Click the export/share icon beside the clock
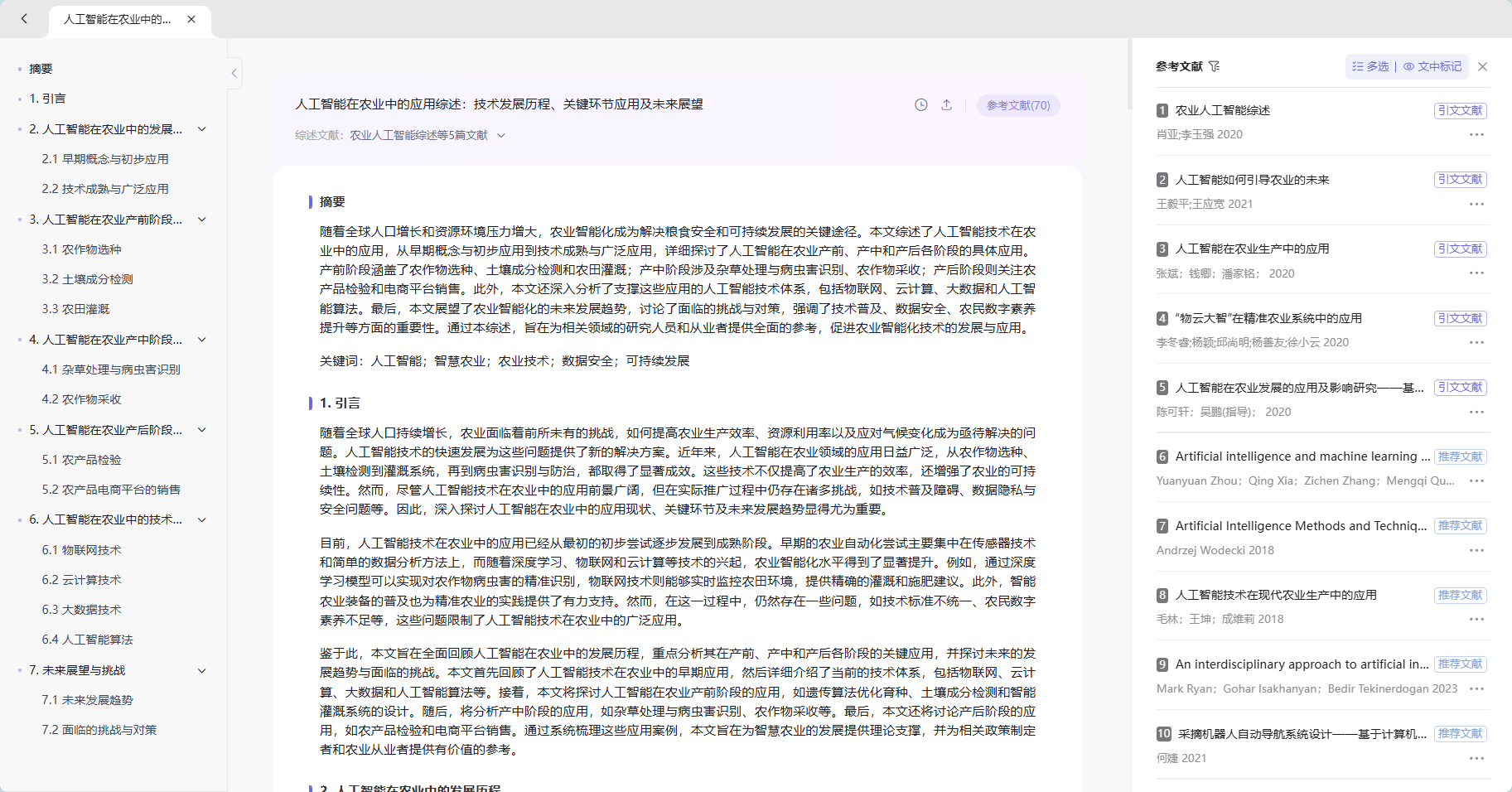 click(947, 105)
